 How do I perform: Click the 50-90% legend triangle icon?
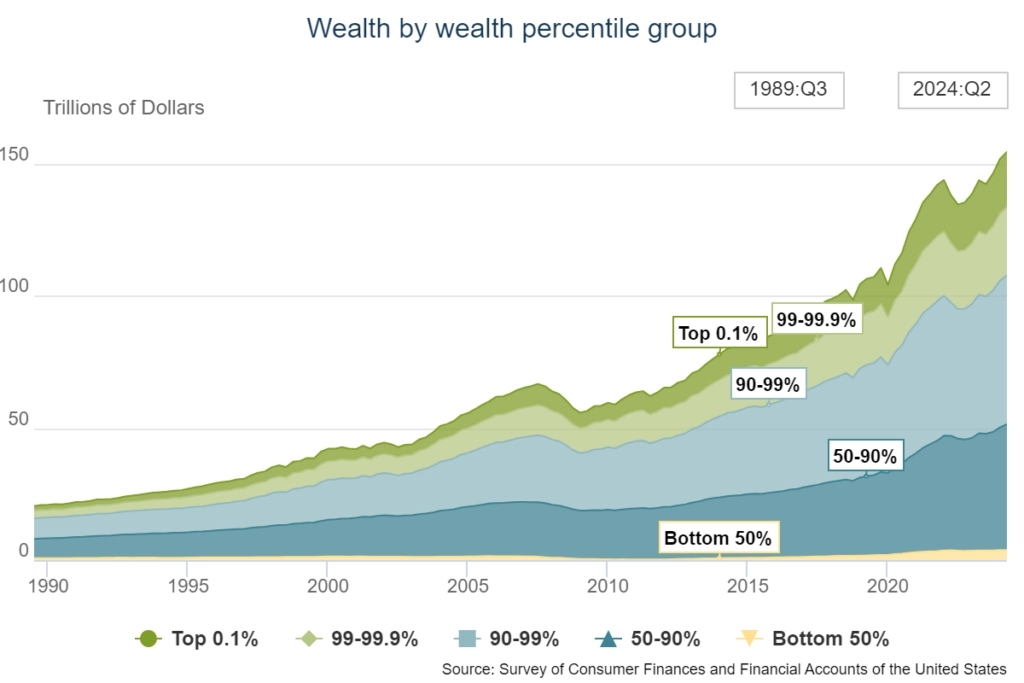(608, 639)
